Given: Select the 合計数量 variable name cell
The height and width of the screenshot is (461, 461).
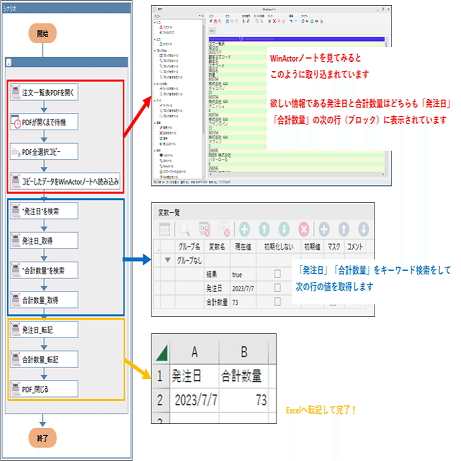Looking at the screenshot, I should 217,302.
